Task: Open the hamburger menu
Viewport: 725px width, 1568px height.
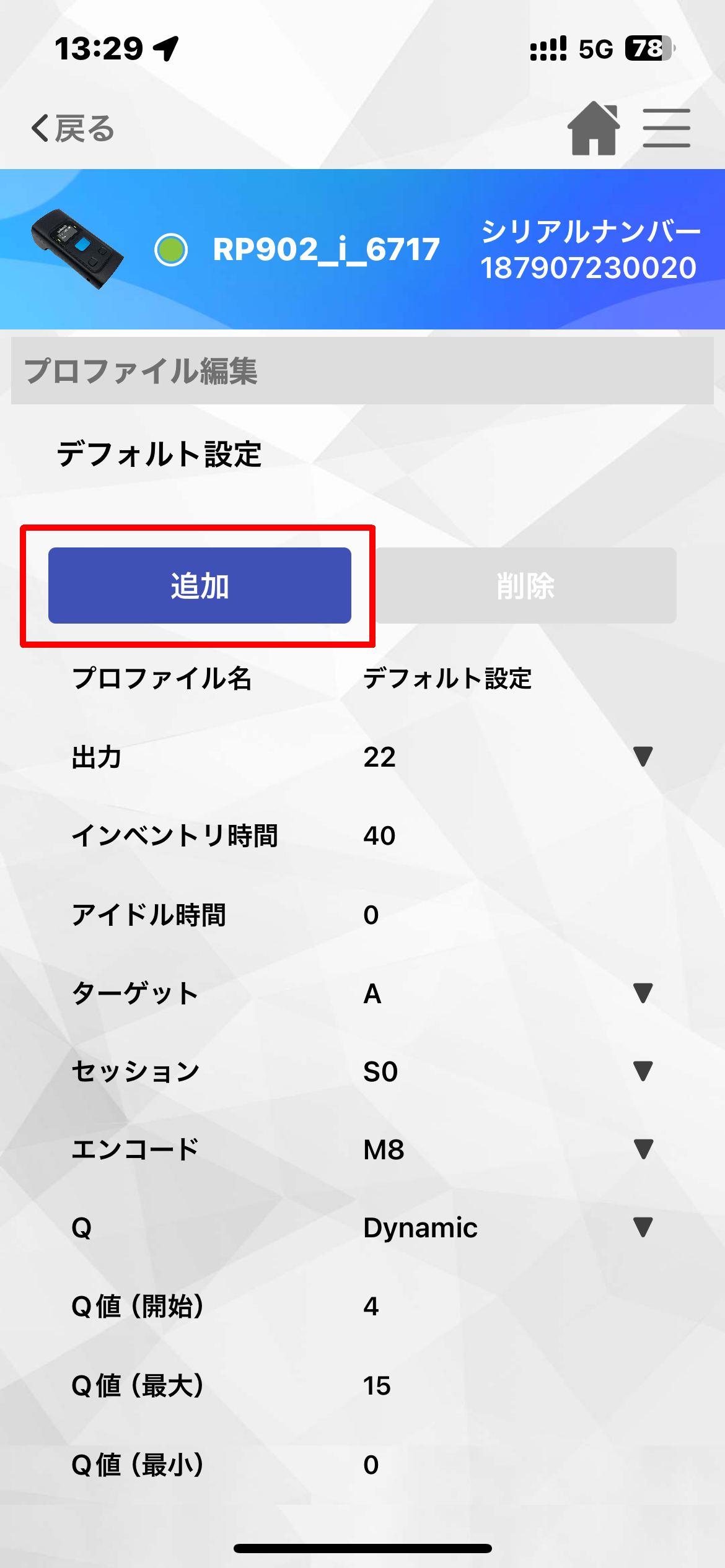Action: [x=666, y=128]
